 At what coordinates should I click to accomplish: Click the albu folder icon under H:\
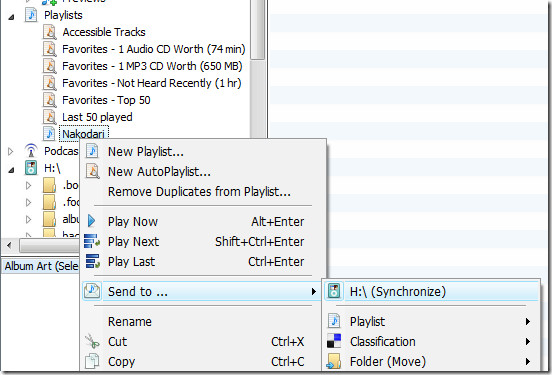tap(49, 219)
